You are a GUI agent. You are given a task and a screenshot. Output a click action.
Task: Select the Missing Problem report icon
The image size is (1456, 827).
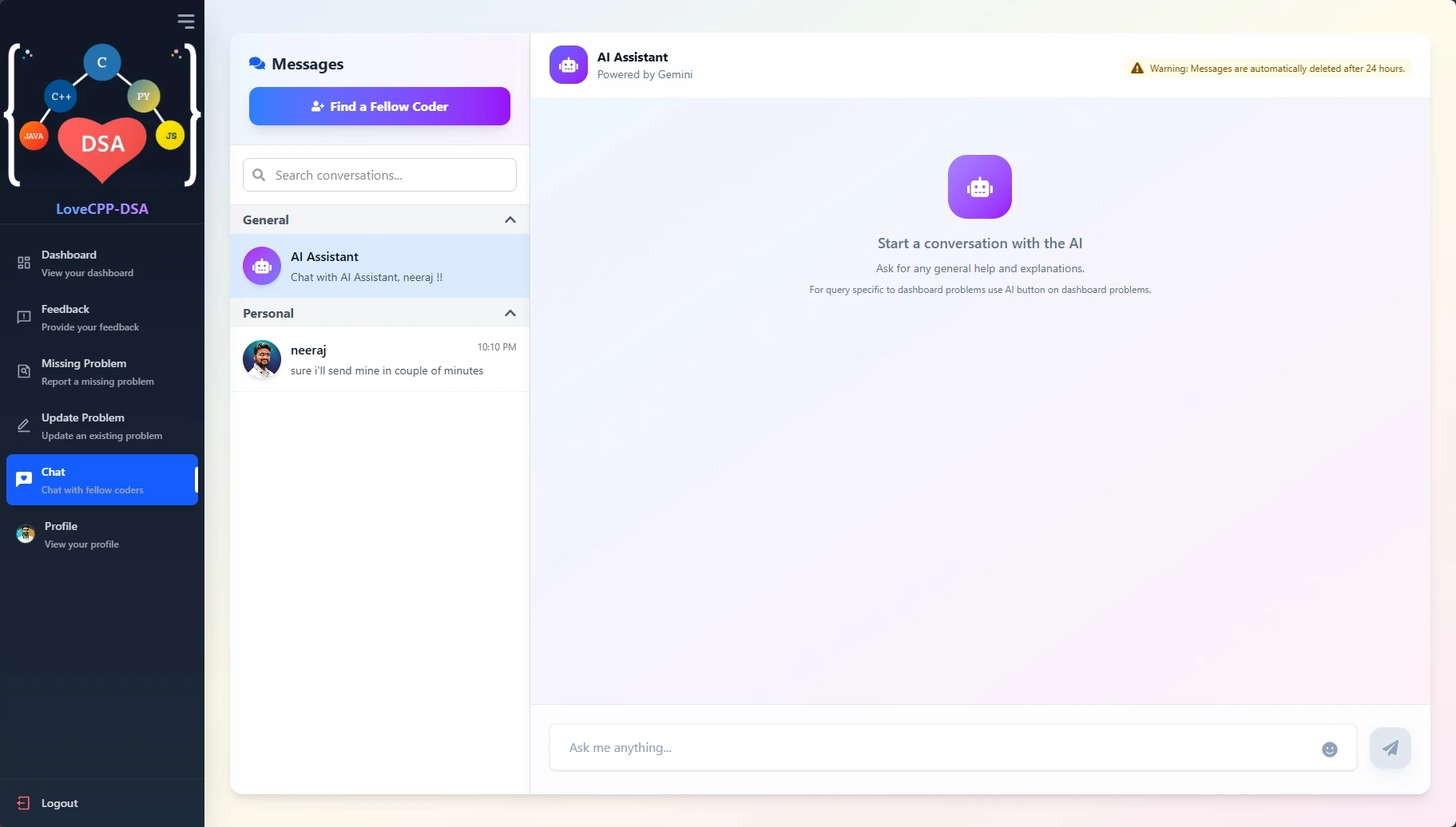(x=25, y=370)
